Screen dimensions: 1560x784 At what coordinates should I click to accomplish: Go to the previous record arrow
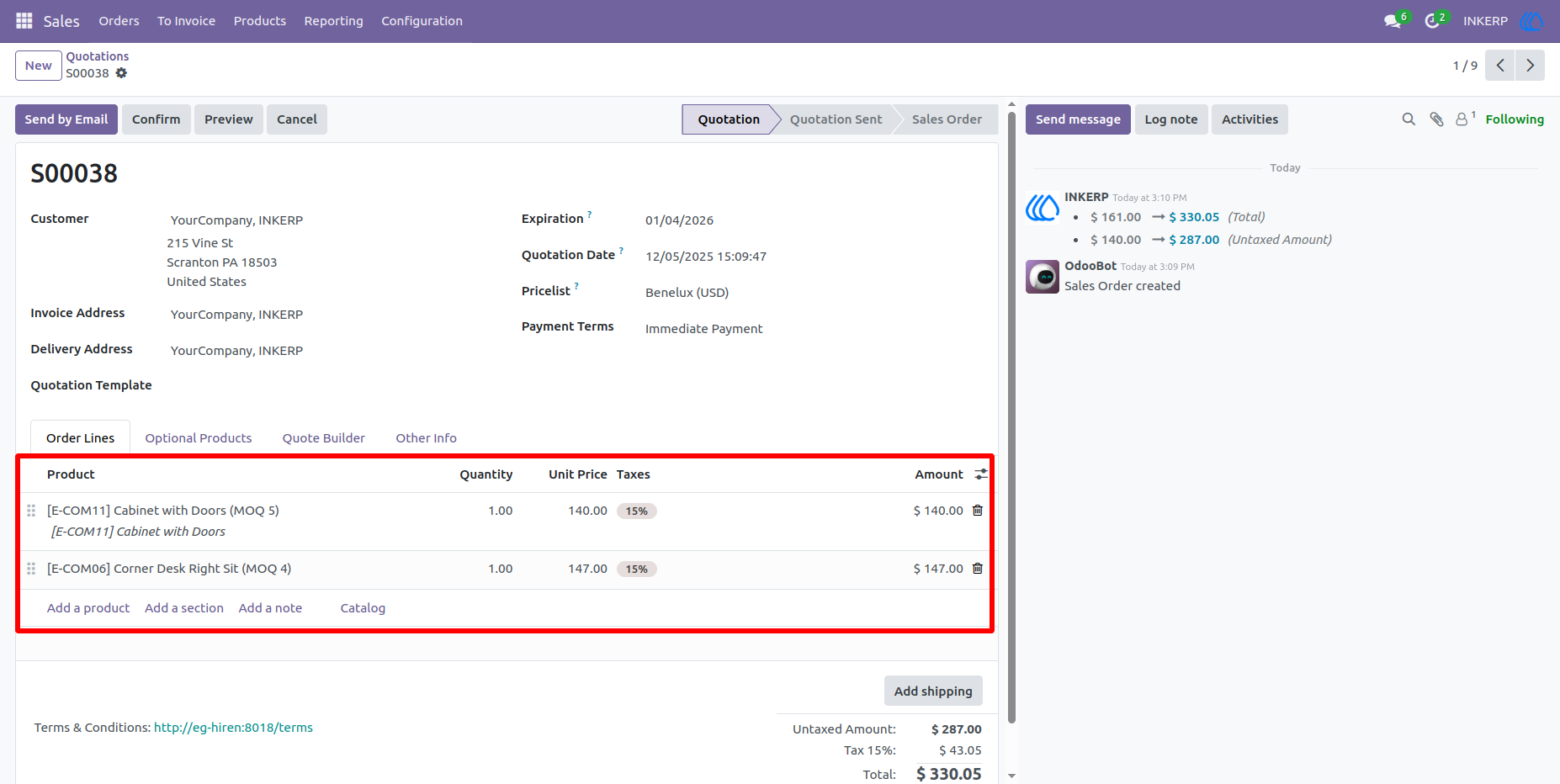pos(1500,66)
